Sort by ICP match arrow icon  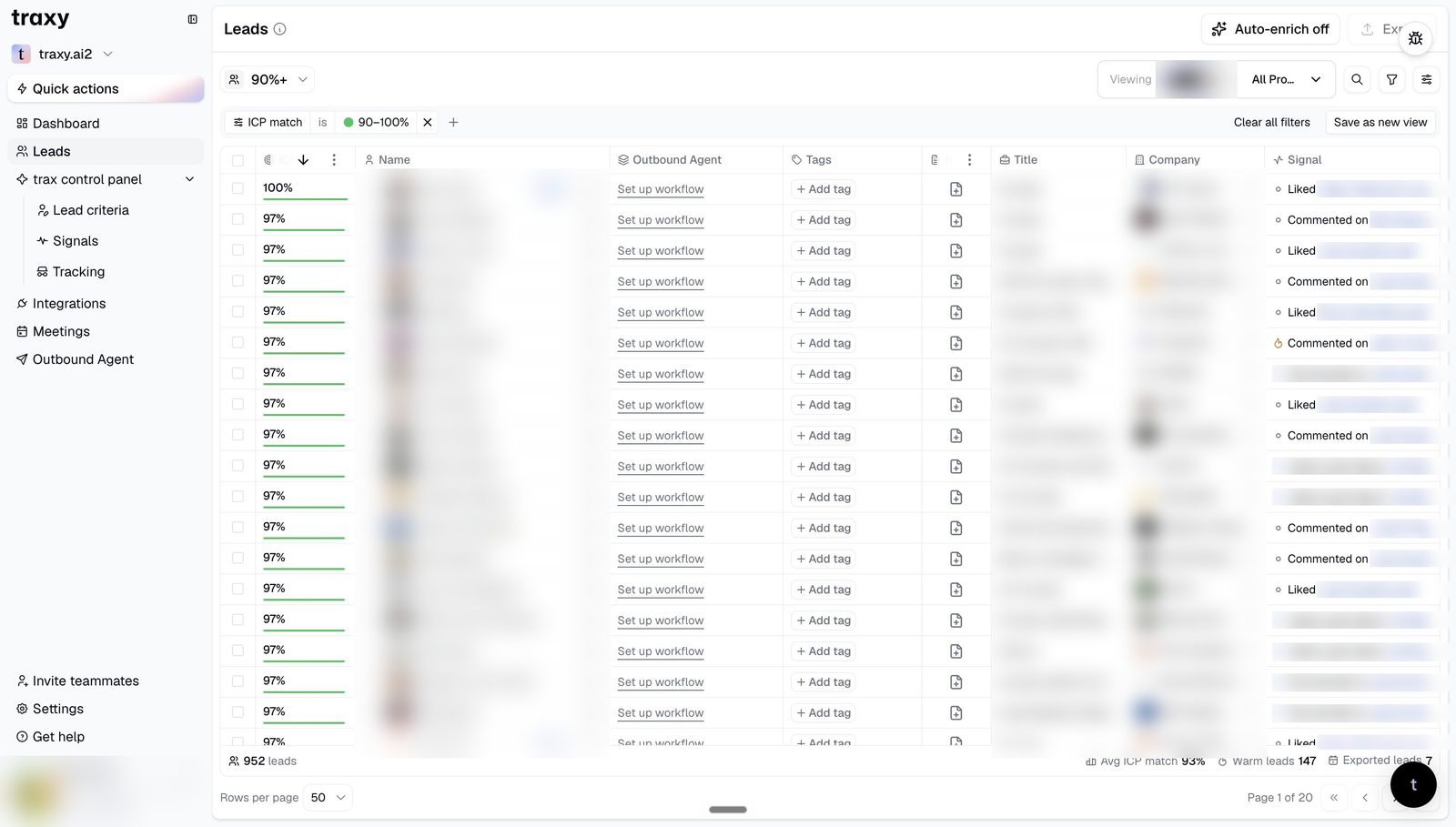click(303, 159)
